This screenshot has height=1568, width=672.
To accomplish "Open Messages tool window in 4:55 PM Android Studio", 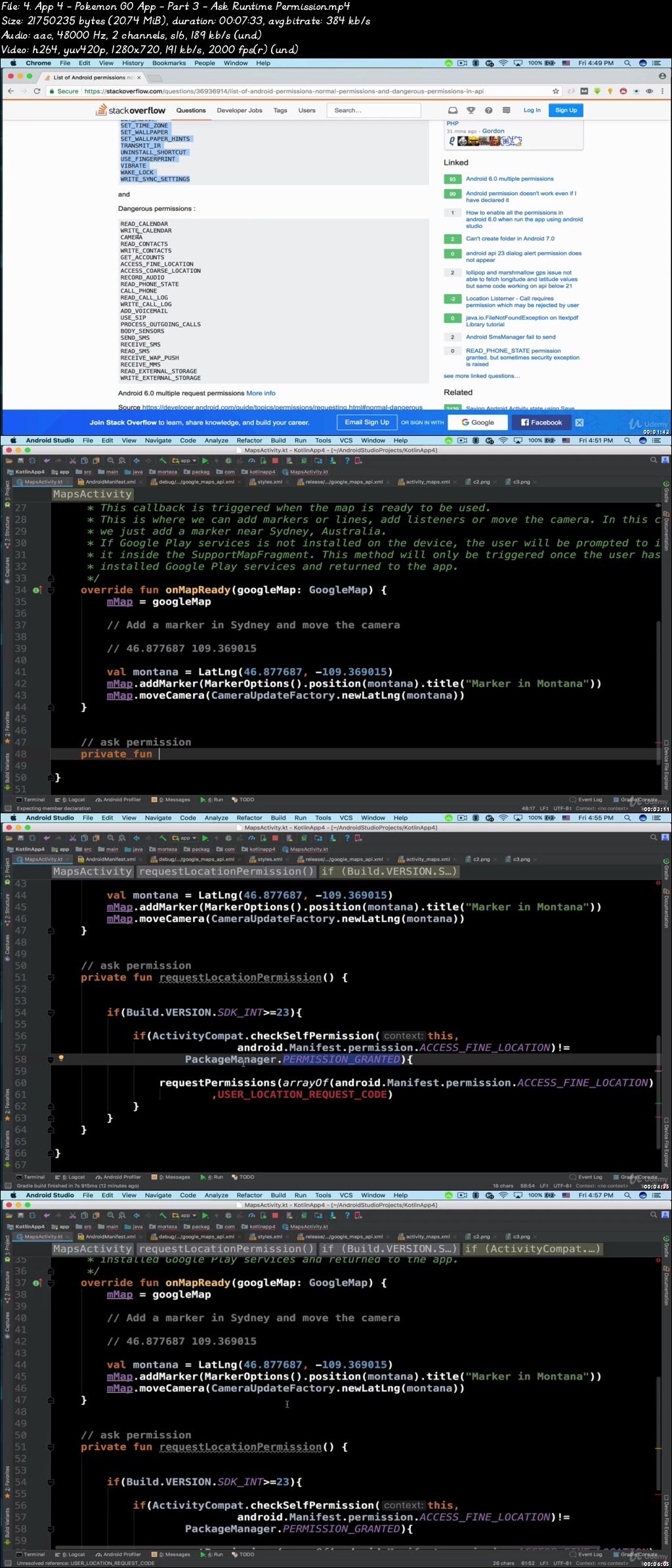I will point(171,1177).
